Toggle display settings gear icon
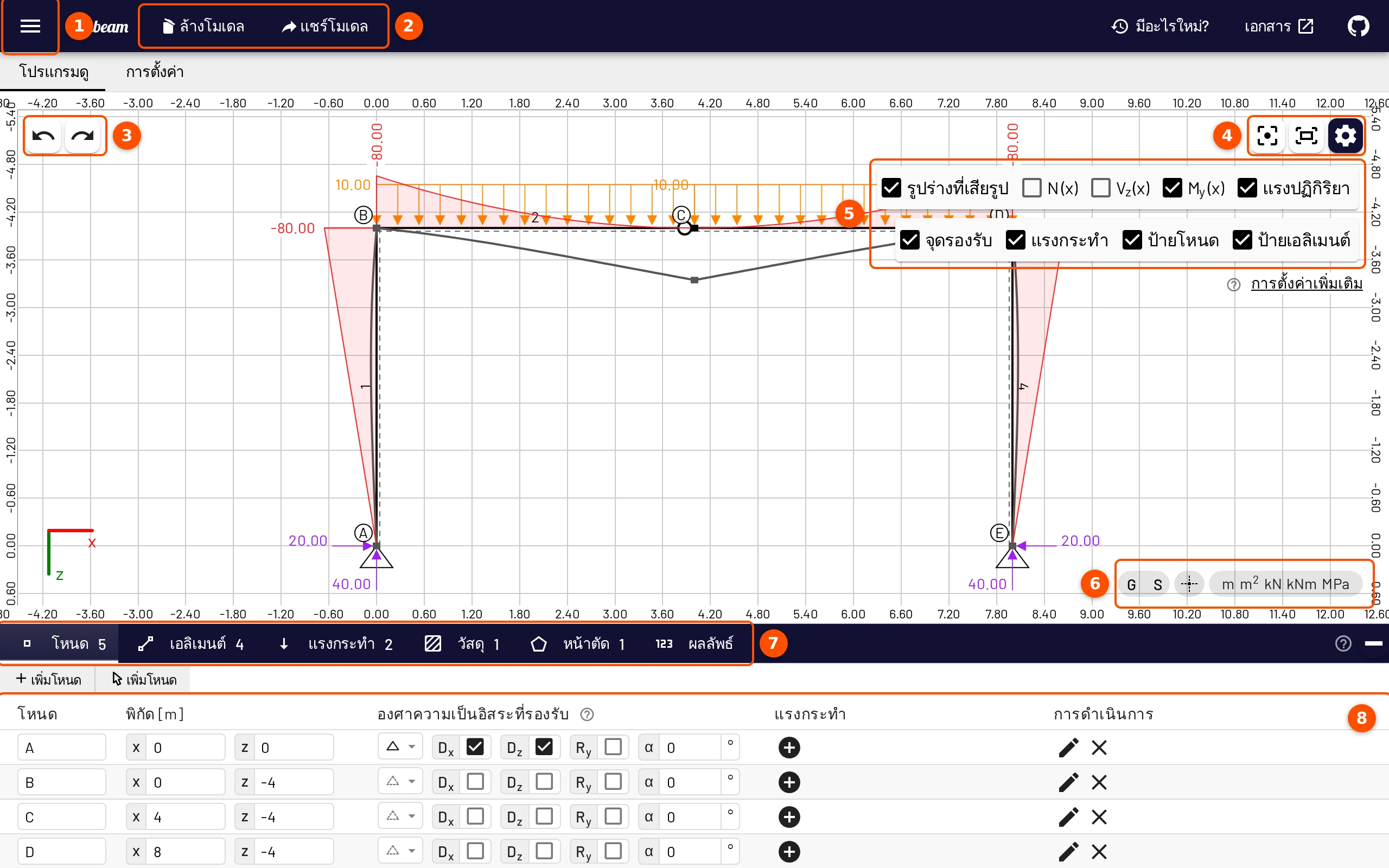Viewport: 1389px width, 868px height. tap(1346, 136)
